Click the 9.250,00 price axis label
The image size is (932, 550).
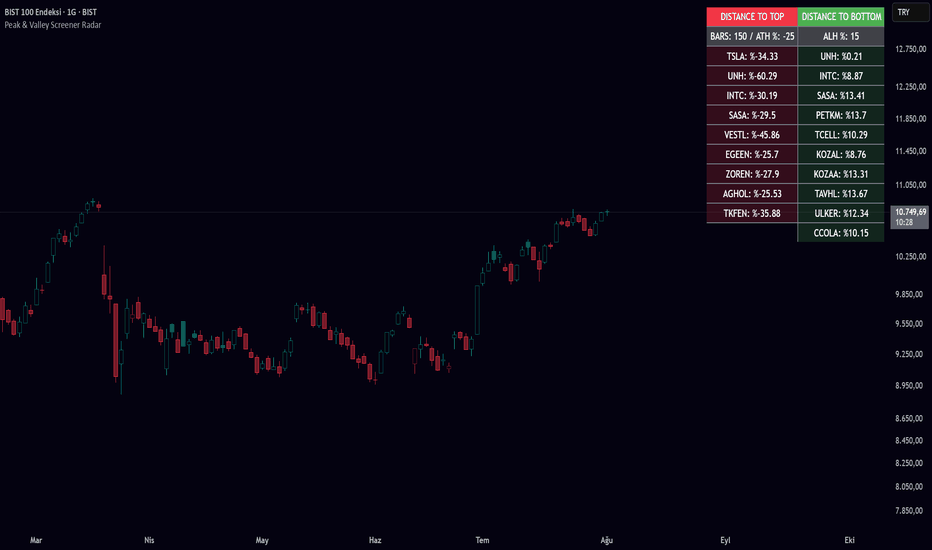tap(911, 354)
